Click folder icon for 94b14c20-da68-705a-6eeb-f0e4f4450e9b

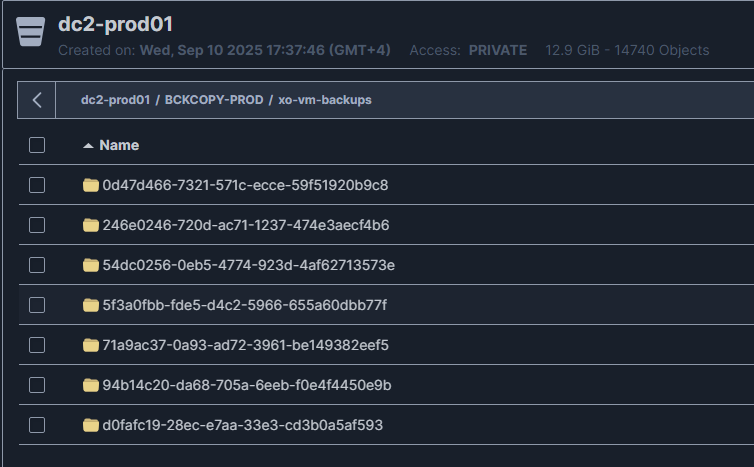(x=91, y=385)
